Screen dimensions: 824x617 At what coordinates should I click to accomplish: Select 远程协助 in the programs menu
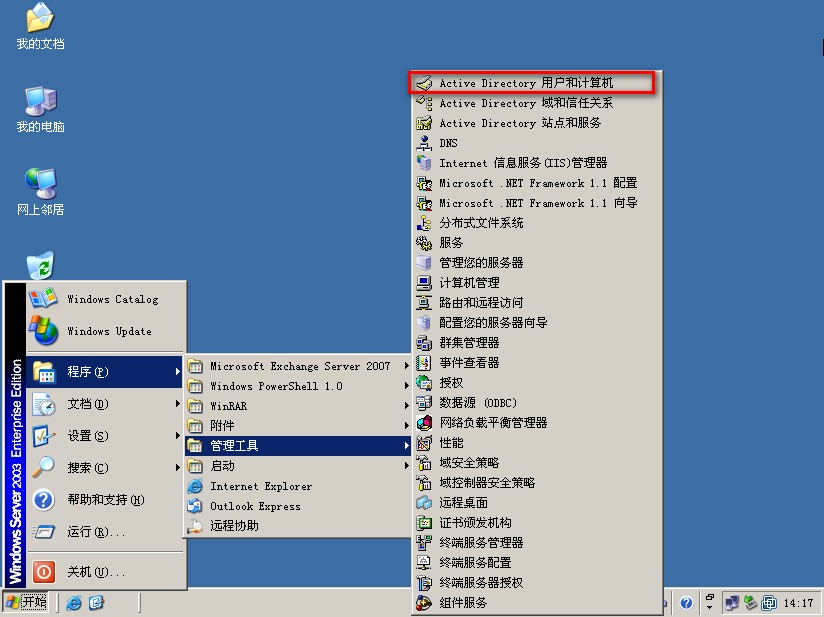pos(297,526)
